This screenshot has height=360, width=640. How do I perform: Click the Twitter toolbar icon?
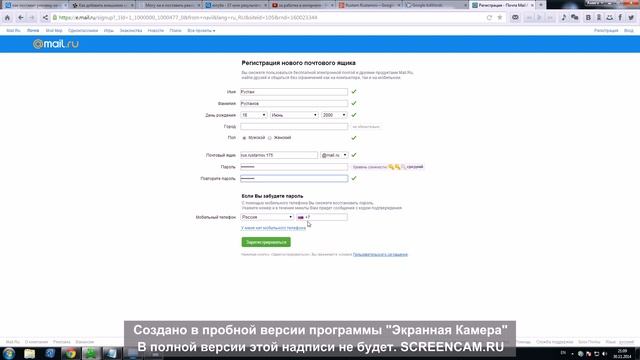[x=631, y=18]
